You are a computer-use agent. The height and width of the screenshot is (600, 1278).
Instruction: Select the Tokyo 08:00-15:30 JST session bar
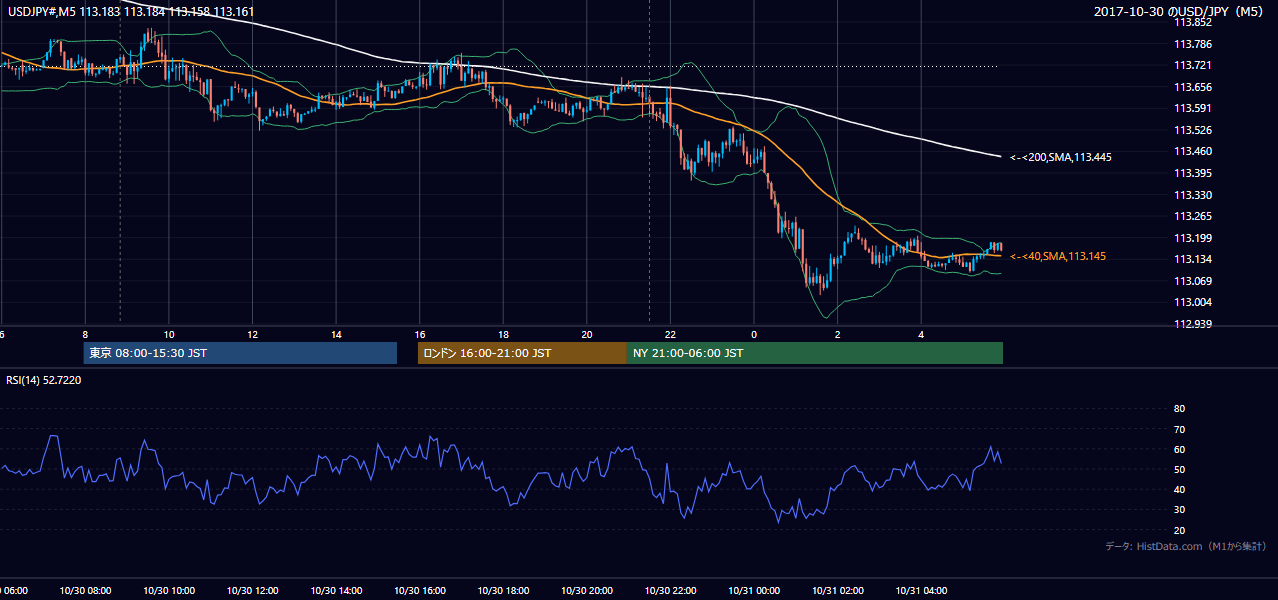click(240, 353)
